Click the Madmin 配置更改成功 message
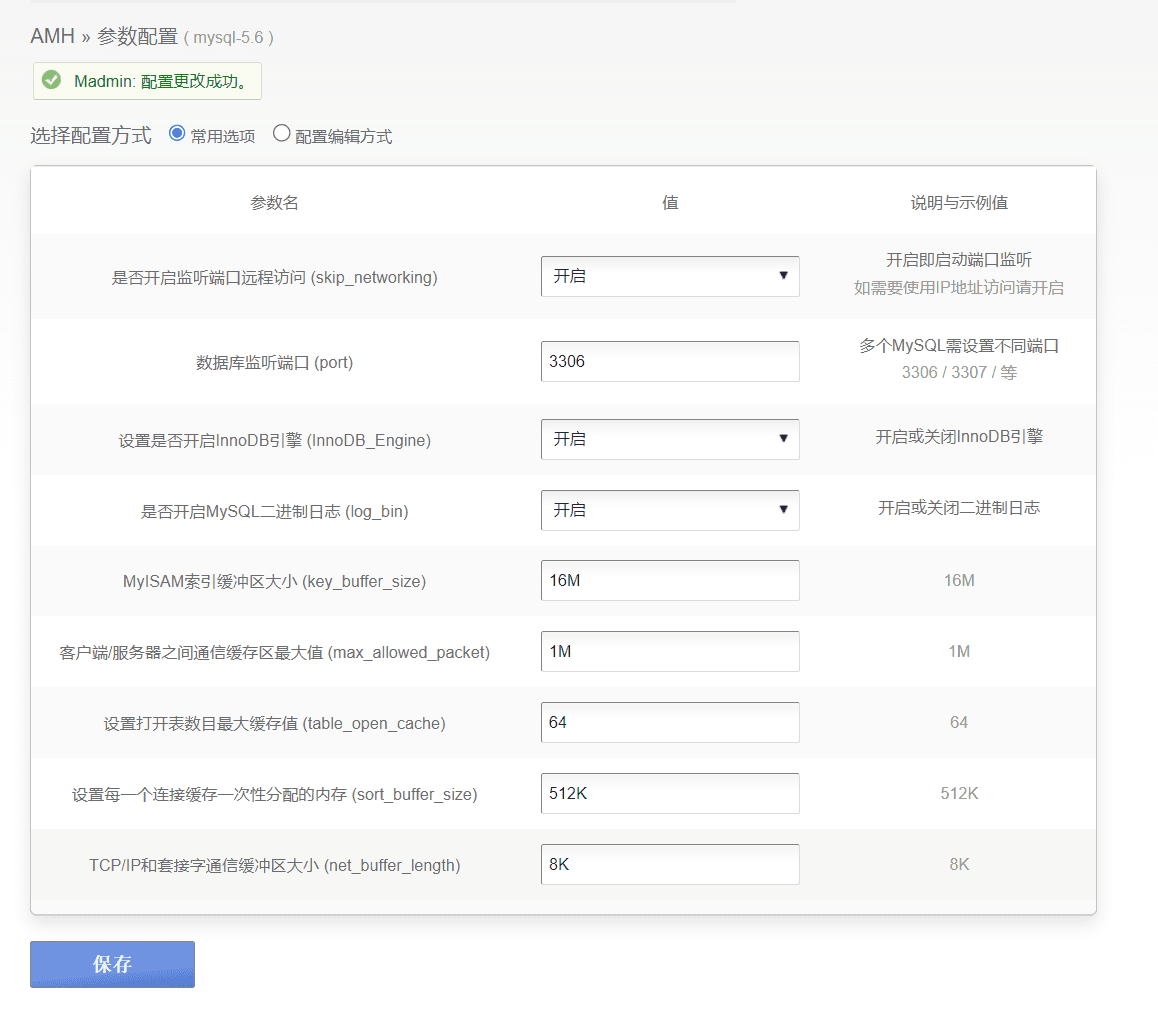The image size is (1158, 1009). [x=160, y=80]
